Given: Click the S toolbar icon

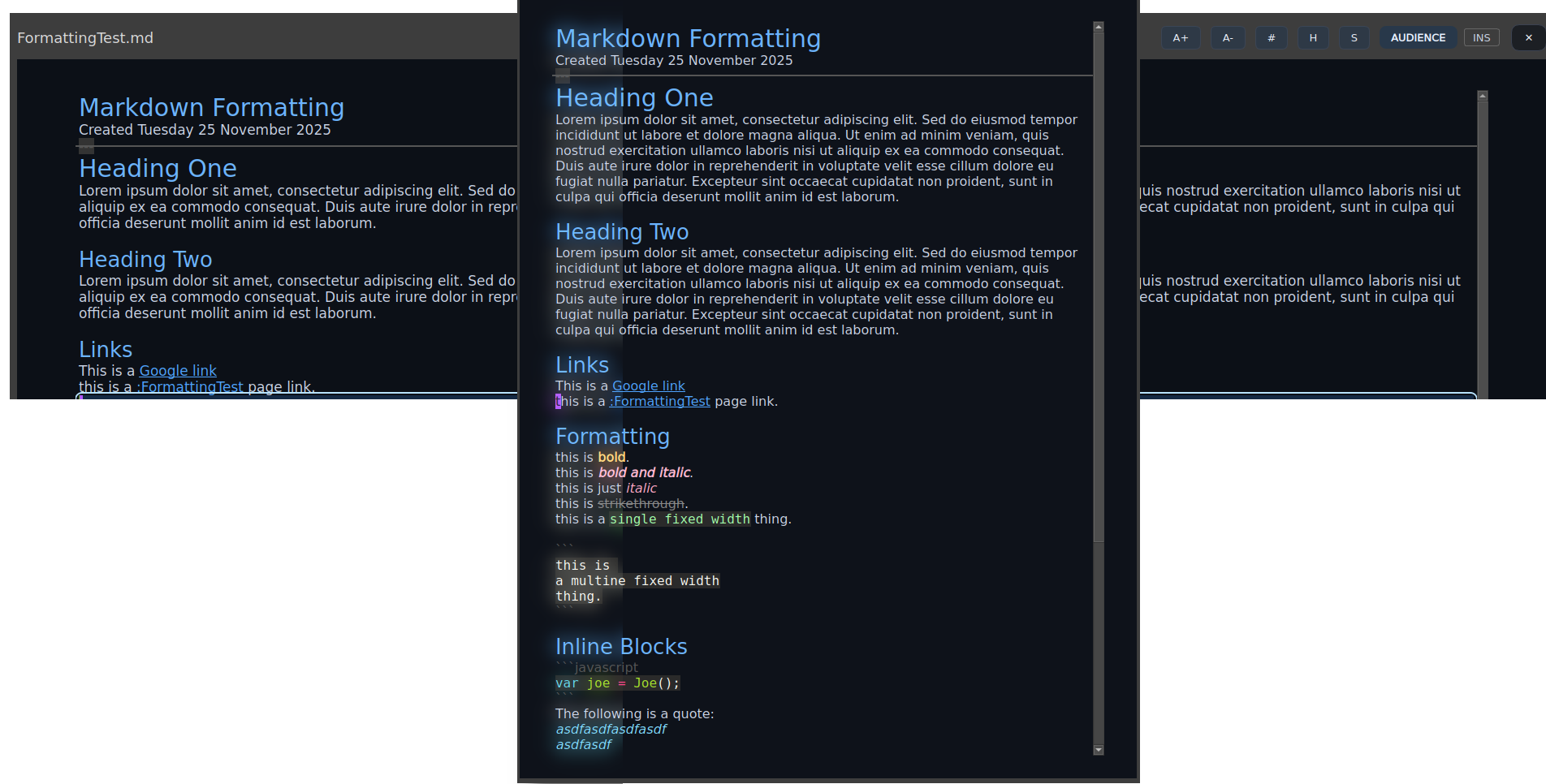Looking at the screenshot, I should pos(1354,37).
